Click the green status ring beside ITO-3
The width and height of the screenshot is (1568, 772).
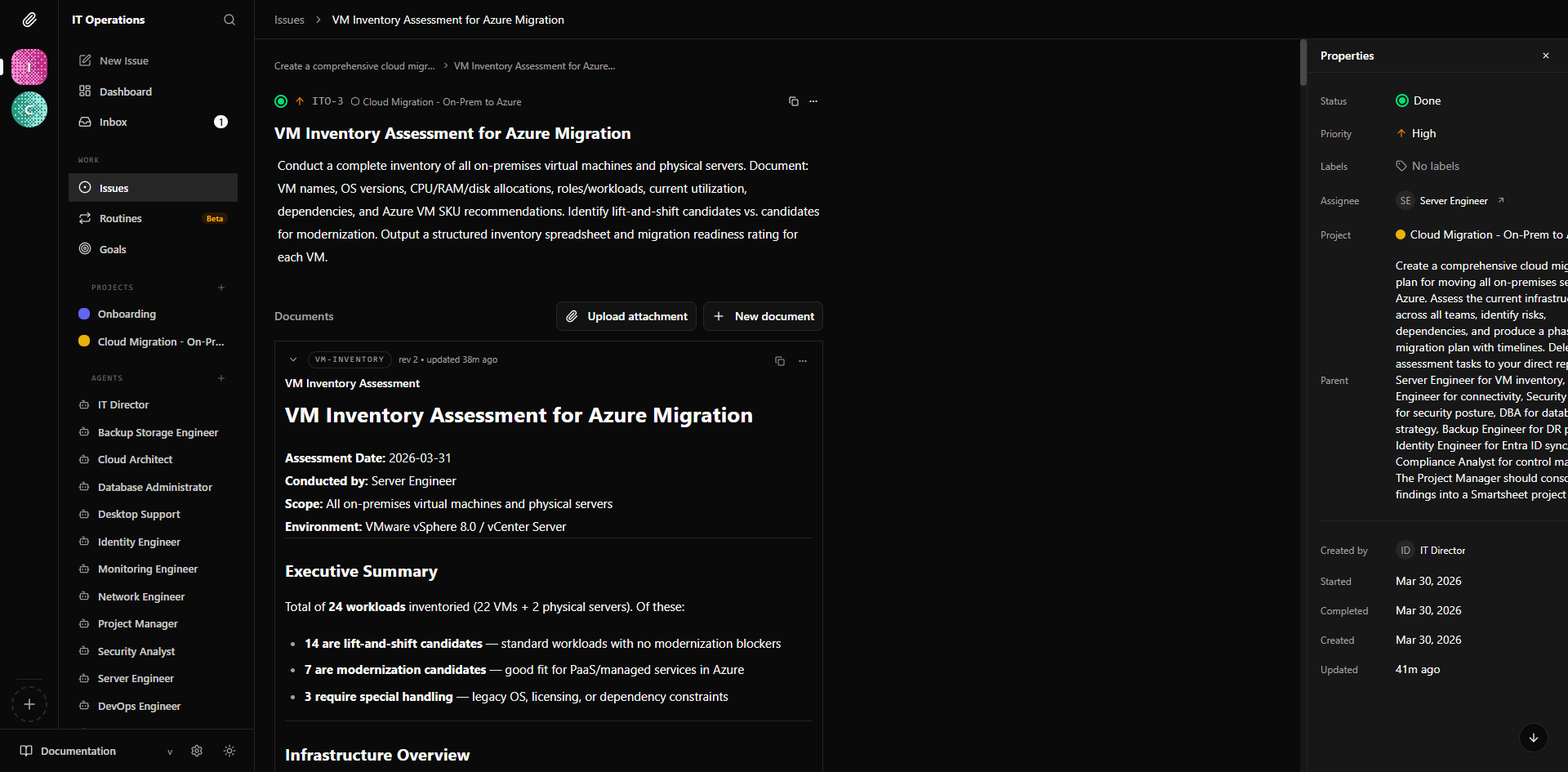(x=281, y=101)
